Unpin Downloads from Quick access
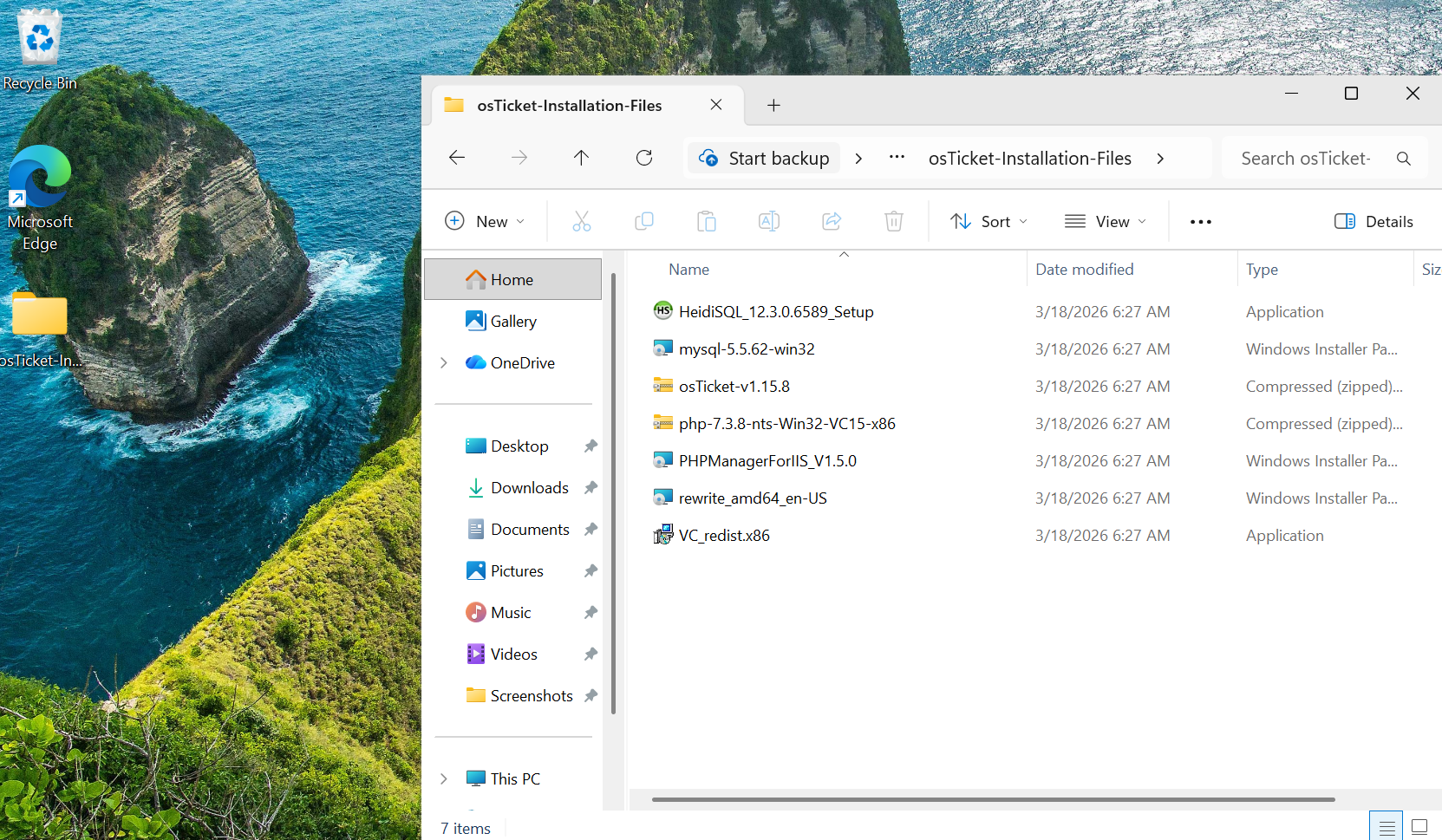This screenshot has width=1442, height=840. point(591,488)
